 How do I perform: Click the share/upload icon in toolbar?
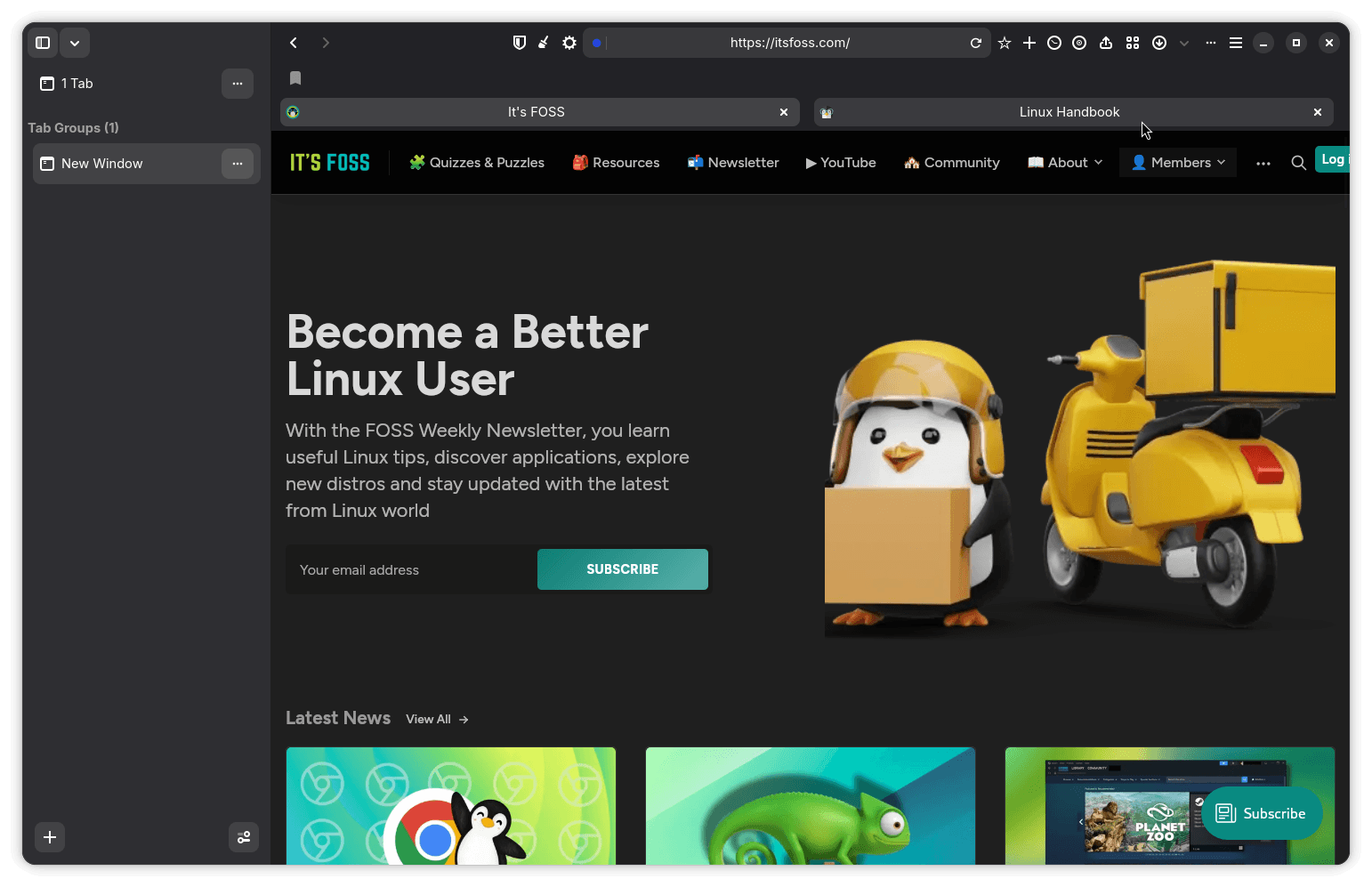1106,43
